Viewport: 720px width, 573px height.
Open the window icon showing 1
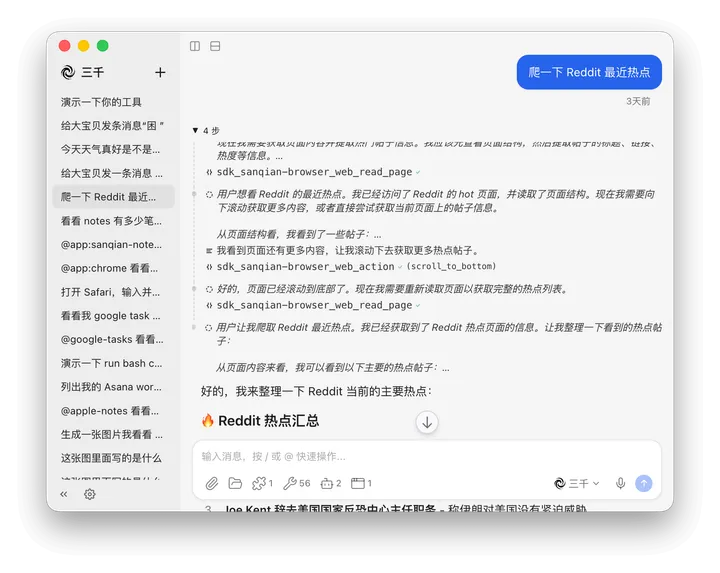(361, 483)
